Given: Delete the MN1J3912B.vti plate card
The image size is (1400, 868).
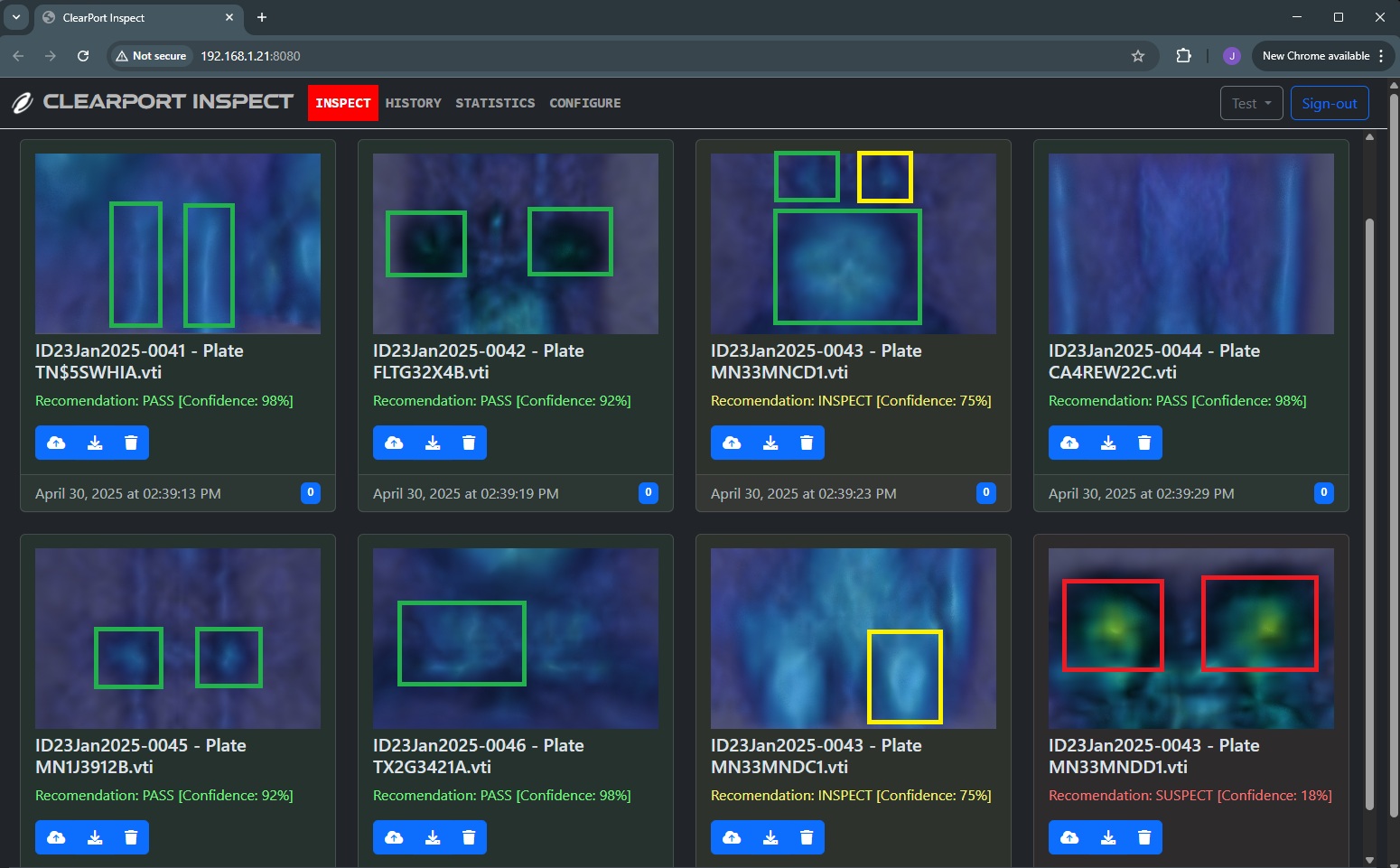Looking at the screenshot, I should point(131,837).
